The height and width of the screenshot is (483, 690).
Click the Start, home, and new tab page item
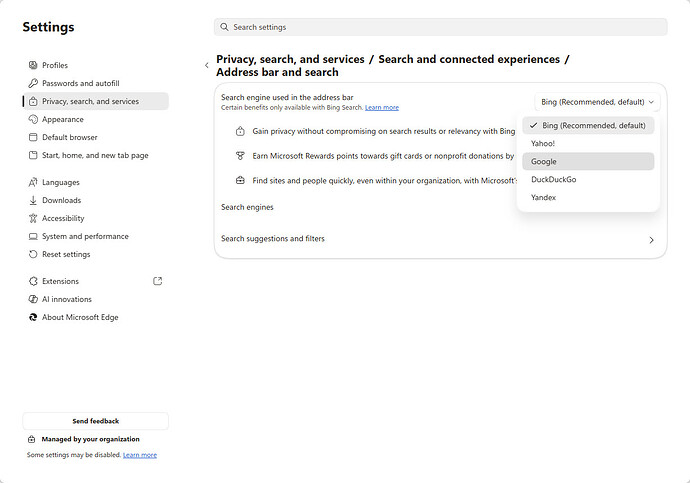(x=95, y=155)
